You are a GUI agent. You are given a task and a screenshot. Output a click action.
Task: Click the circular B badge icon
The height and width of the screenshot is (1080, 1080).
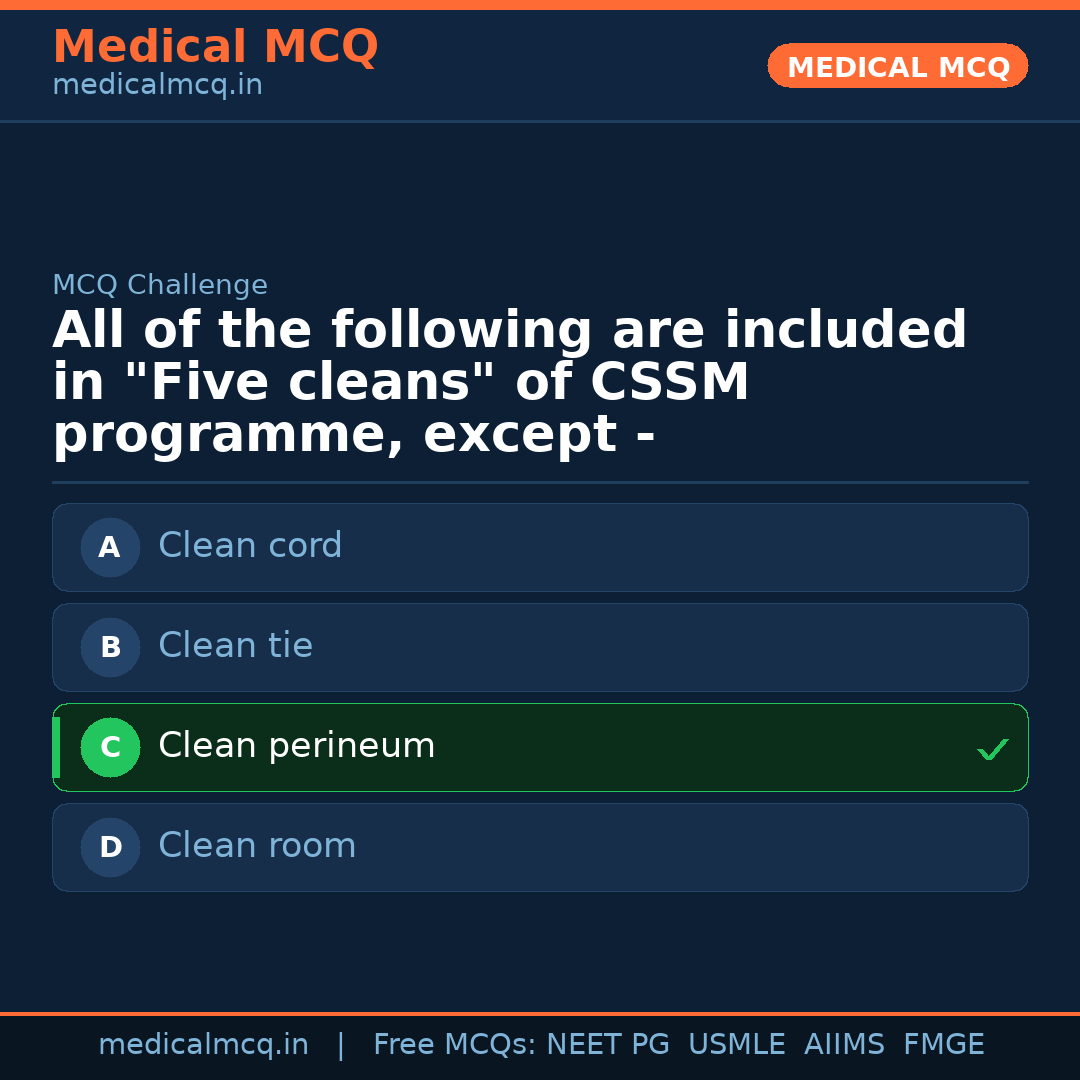(110, 647)
